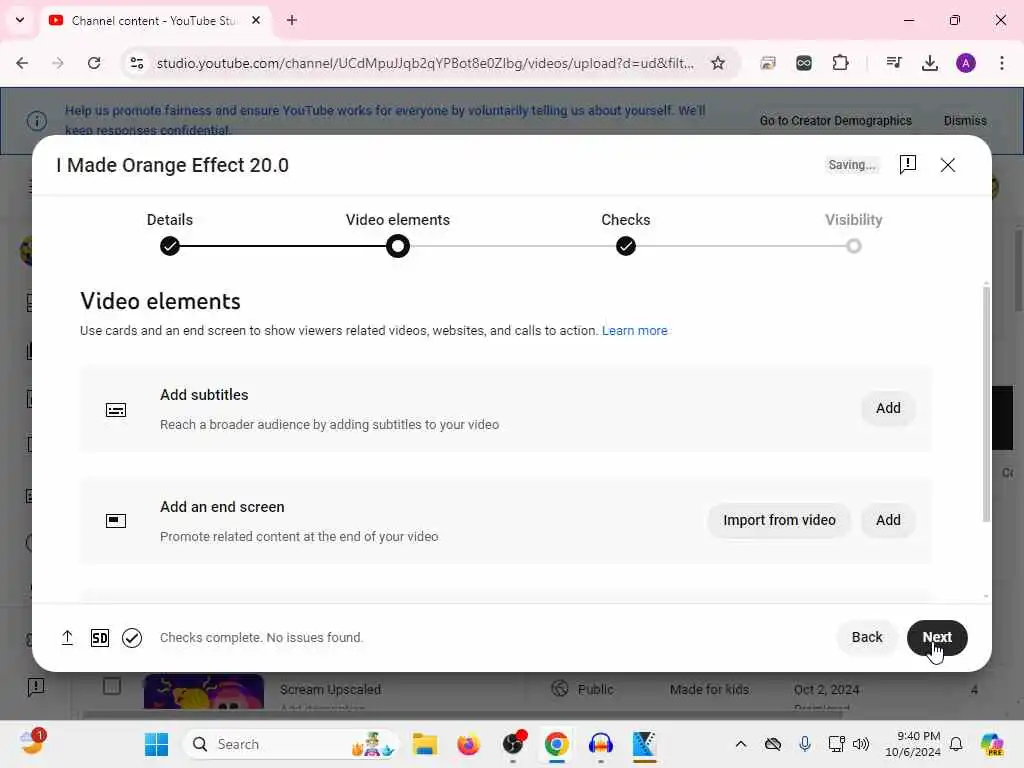Go Back to previous step
The image size is (1024, 768).
click(867, 637)
